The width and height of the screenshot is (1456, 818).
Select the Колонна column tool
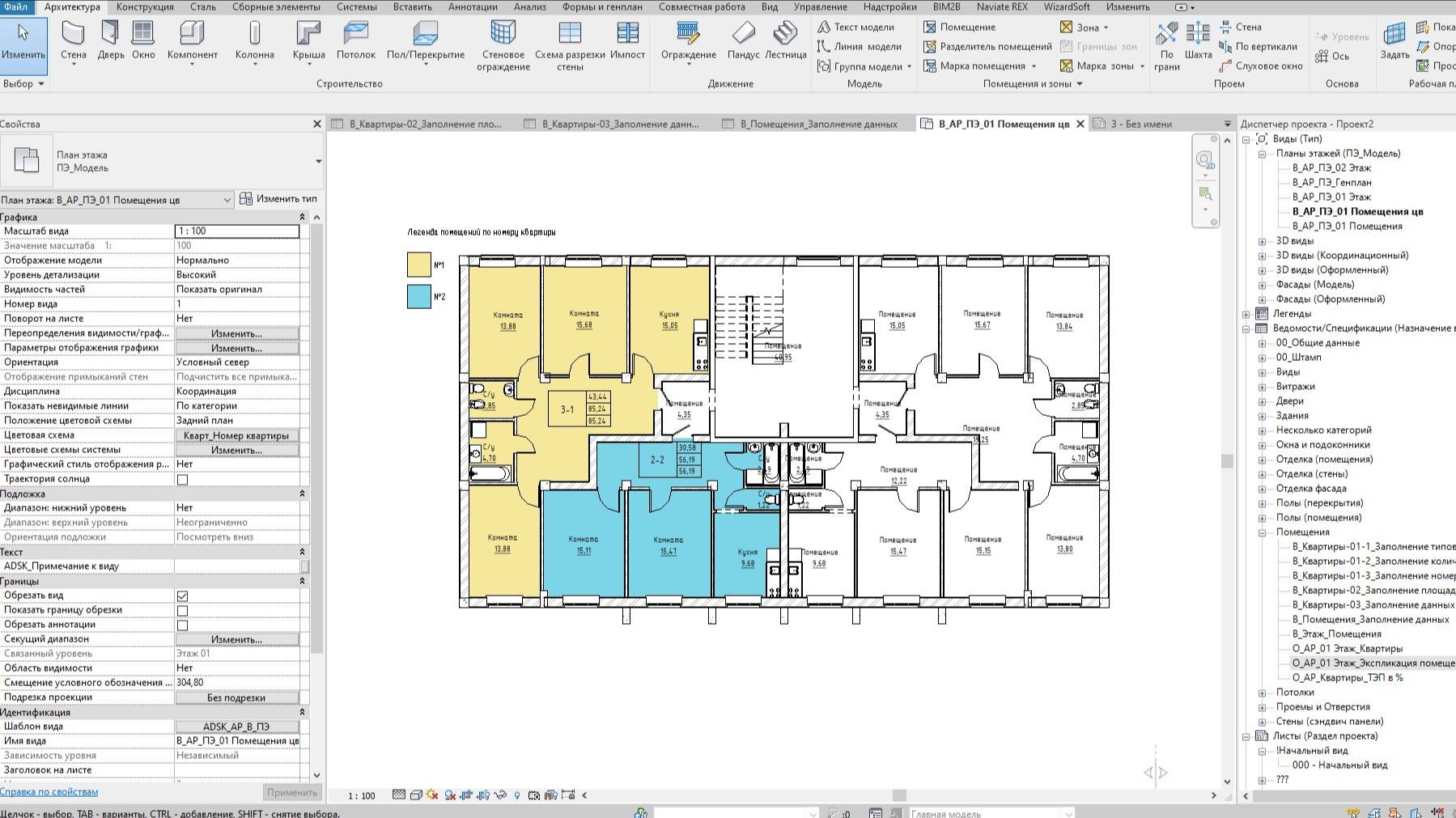point(254,40)
